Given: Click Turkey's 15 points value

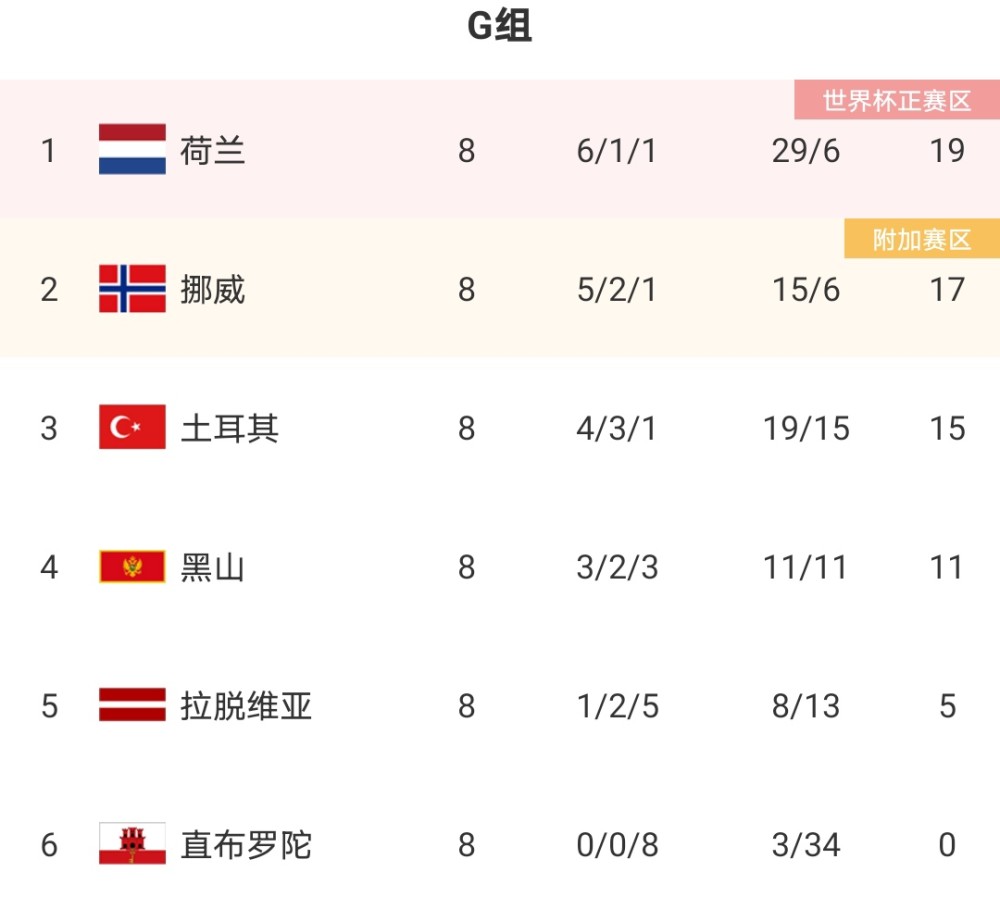Looking at the screenshot, I should tap(947, 428).
